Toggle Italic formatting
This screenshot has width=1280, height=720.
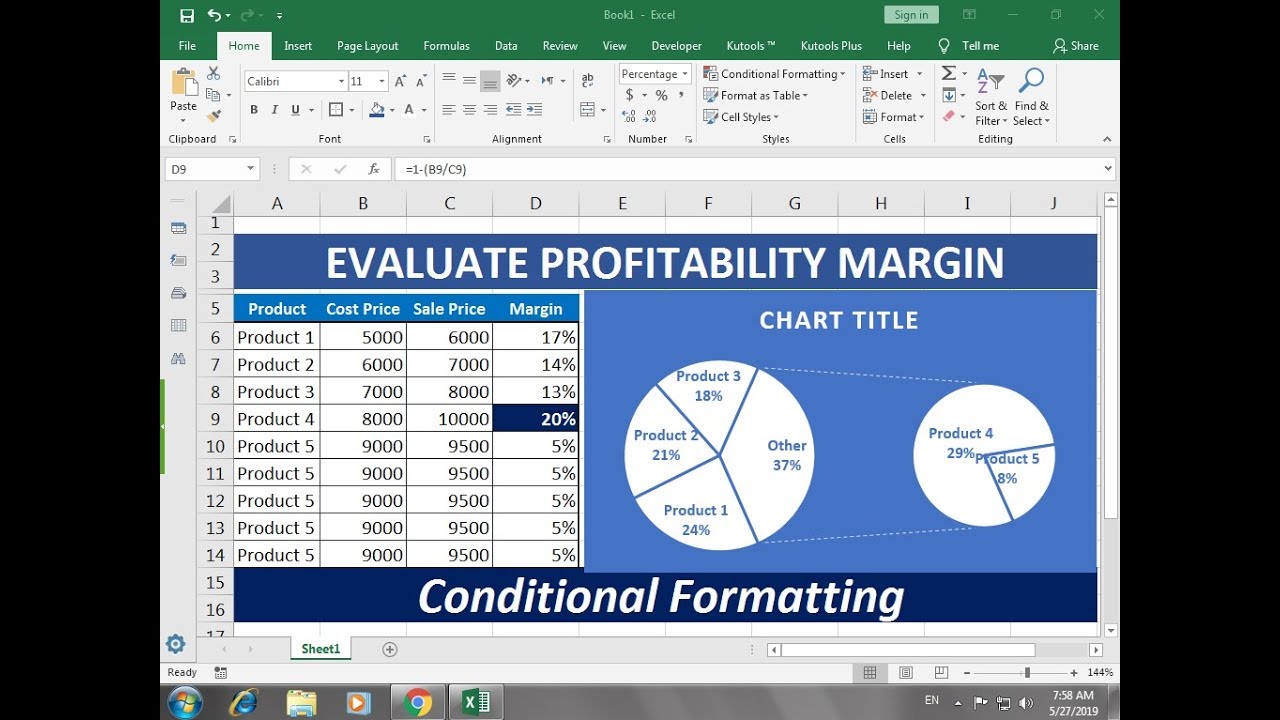click(274, 110)
